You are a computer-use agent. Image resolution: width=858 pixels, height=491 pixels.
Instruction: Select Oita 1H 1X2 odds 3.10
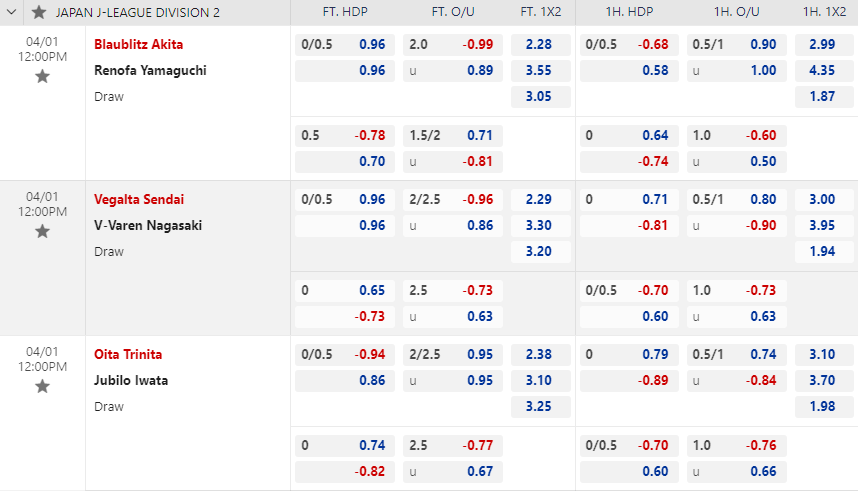(824, 354)
